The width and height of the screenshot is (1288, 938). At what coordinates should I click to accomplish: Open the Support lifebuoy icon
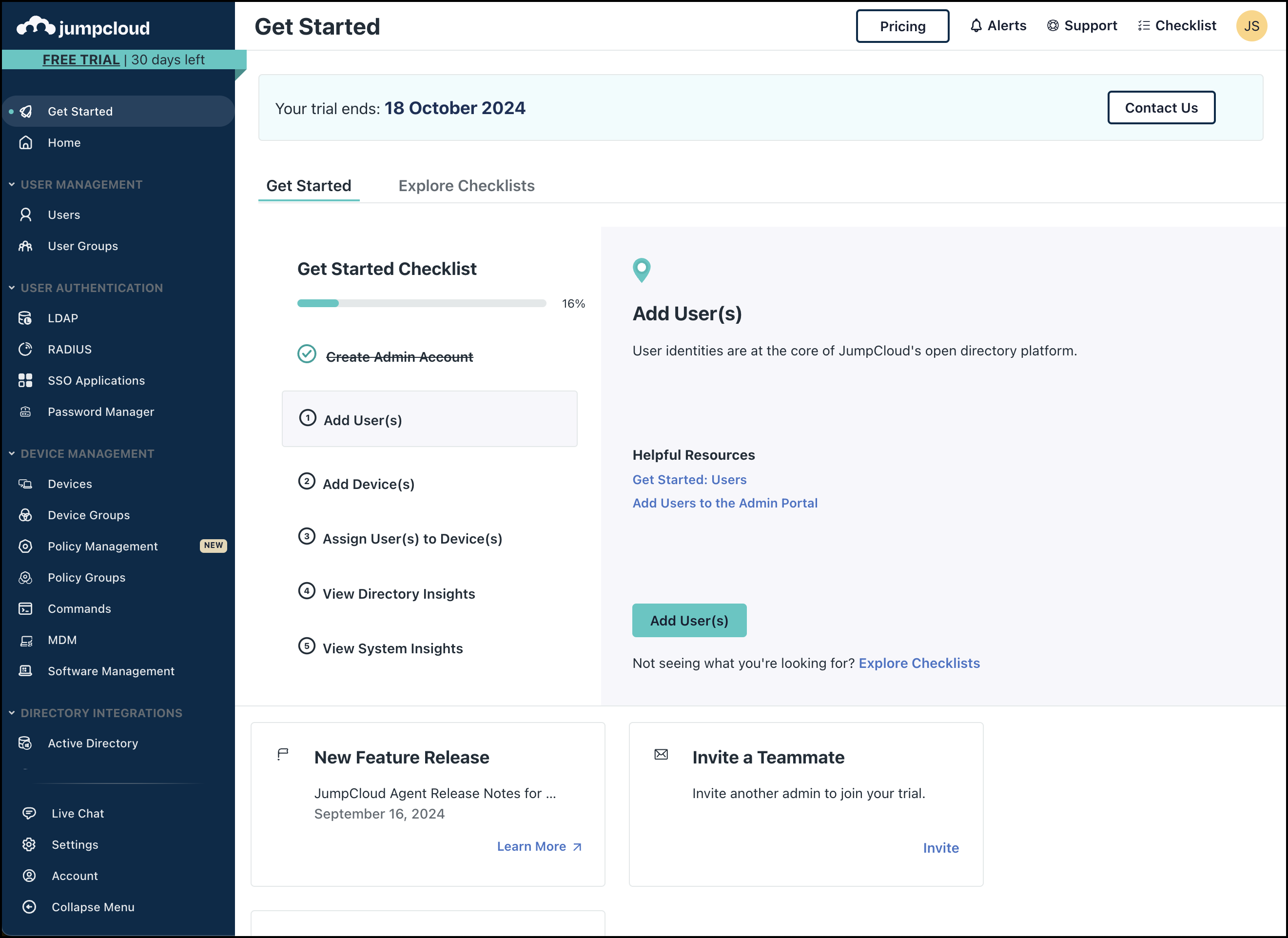pos(1053,25)
